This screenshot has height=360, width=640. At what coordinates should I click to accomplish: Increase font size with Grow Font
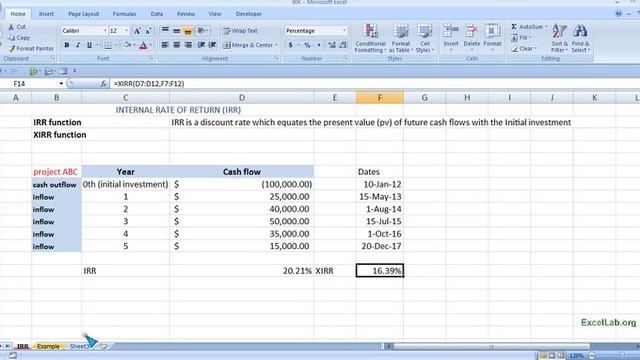[137, 31]
